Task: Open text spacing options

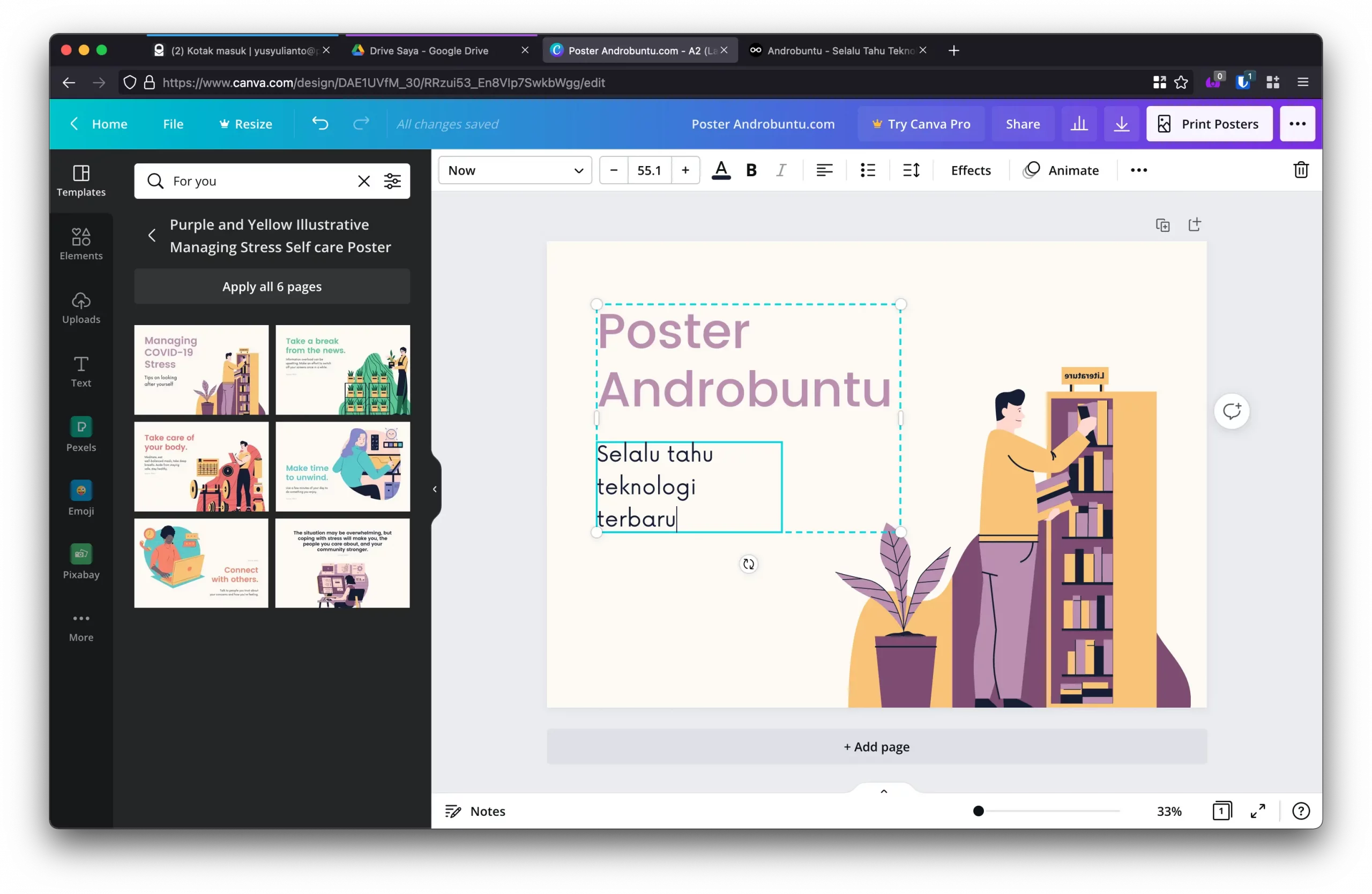Action: coord(911,170)
